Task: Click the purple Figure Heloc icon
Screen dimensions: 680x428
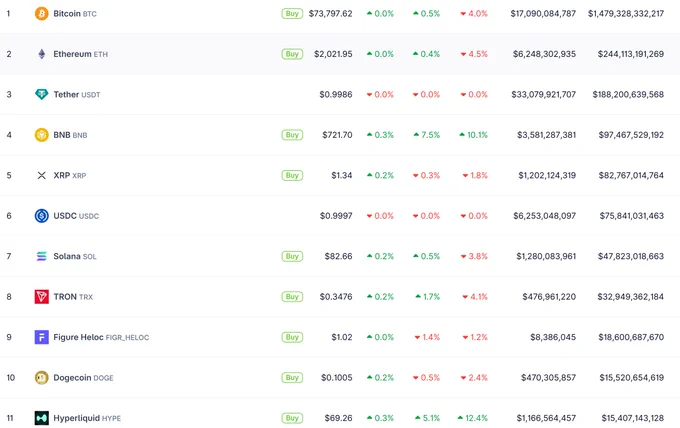Action: pos(42,337)
